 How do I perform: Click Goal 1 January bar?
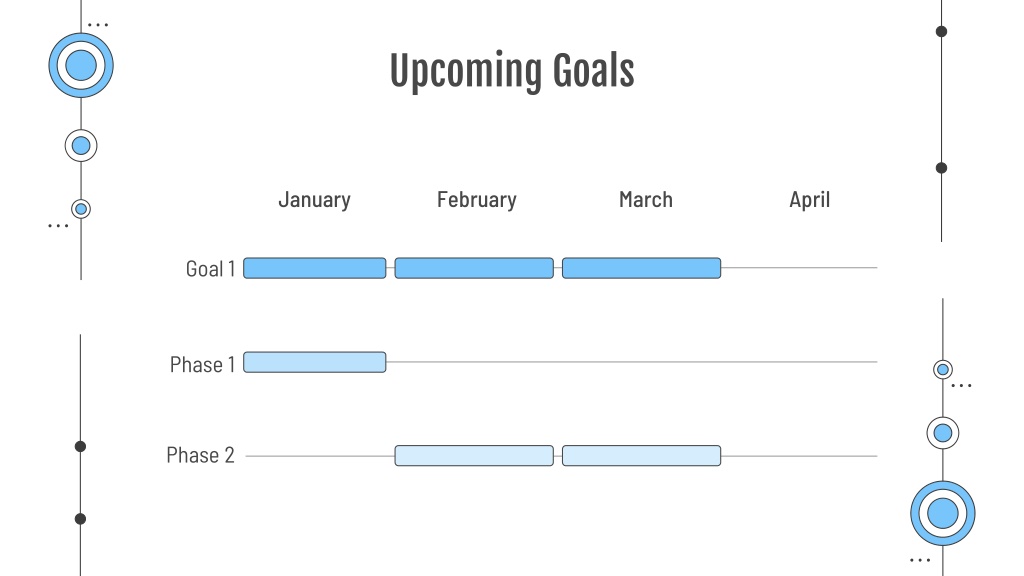[315, 268]
